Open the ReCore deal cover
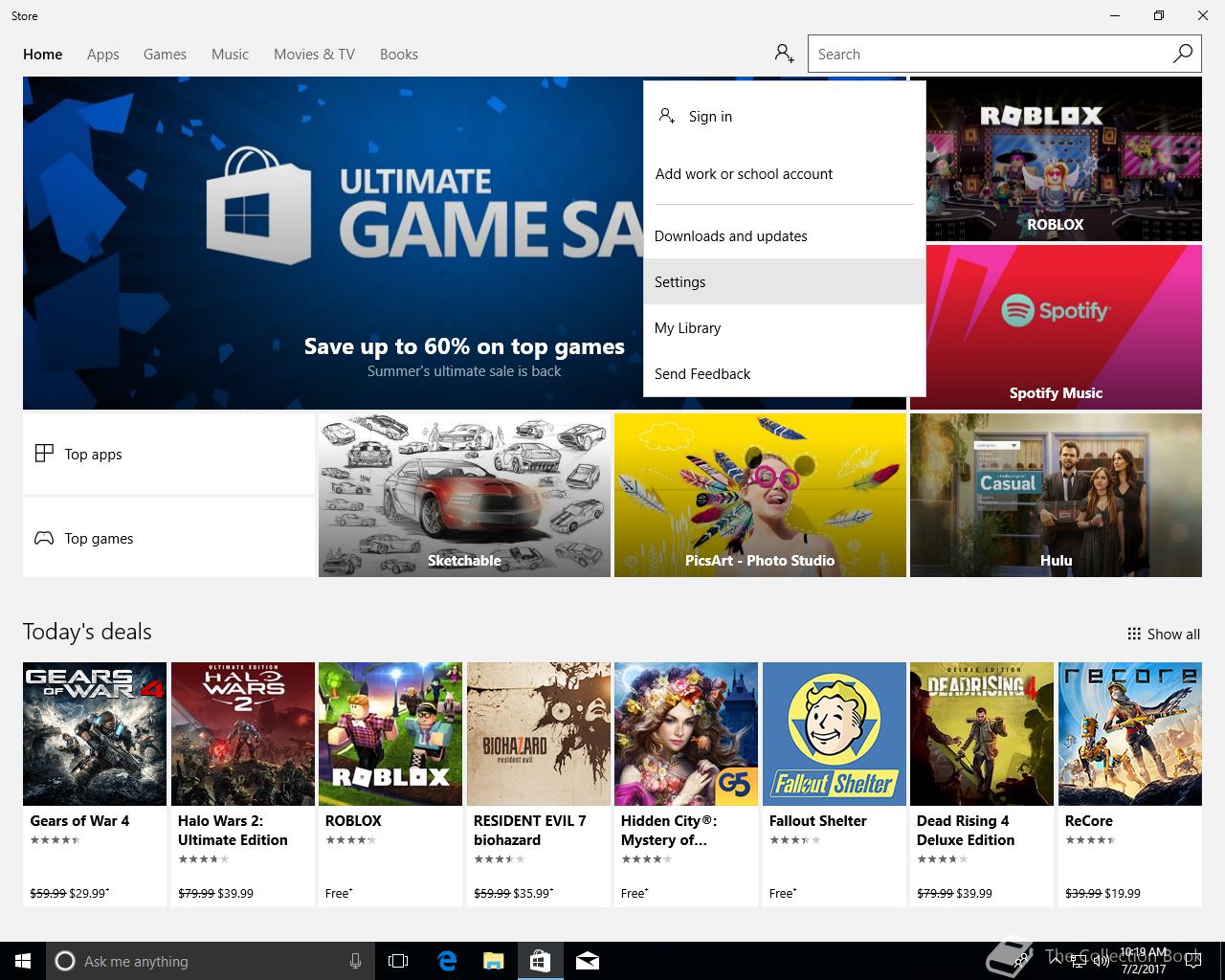This screenshot has height=980, width=1225. tap(1130, 734)
